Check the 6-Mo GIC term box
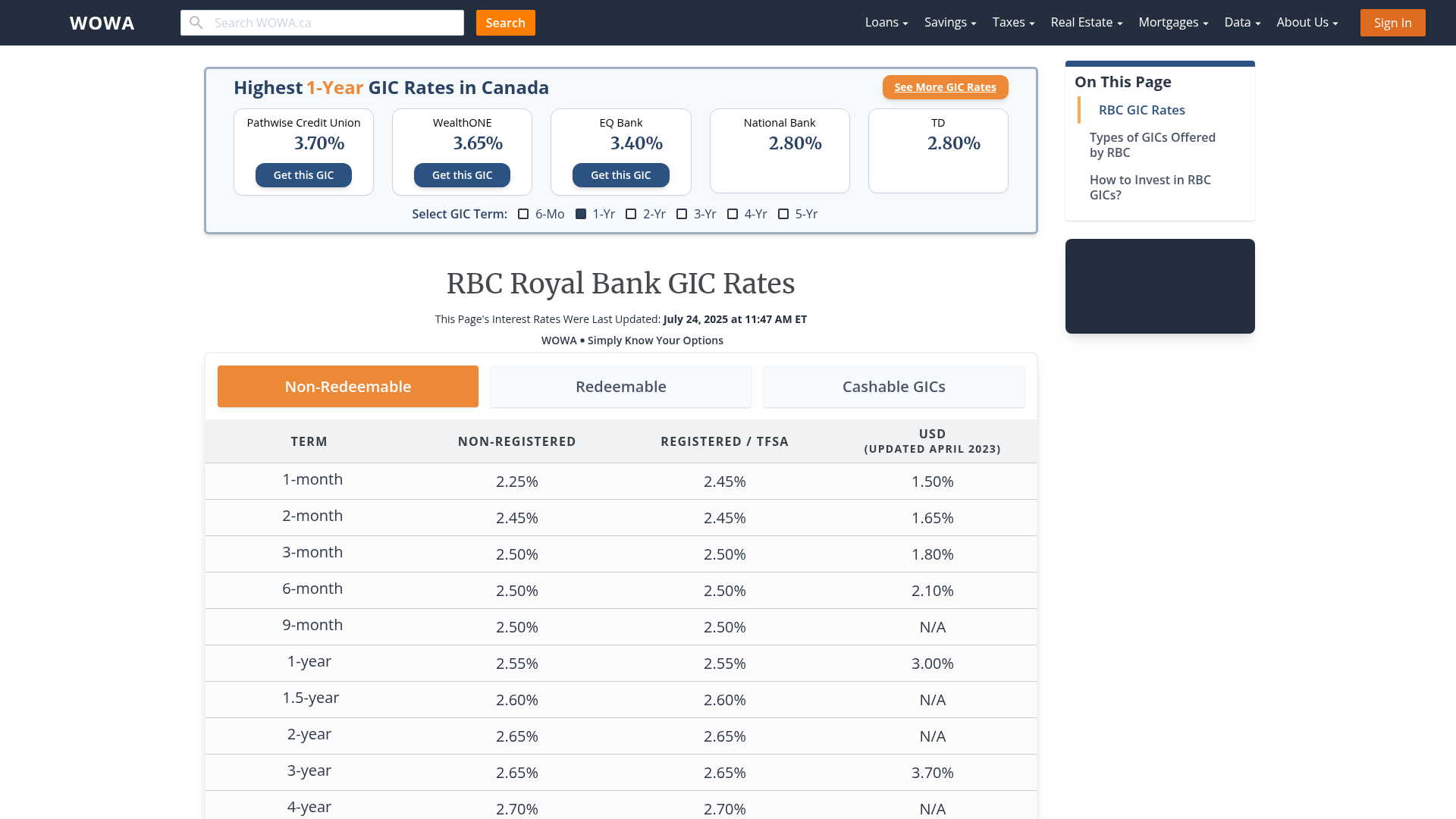This screenshot has height=819, width=1456. coord(523,214)
